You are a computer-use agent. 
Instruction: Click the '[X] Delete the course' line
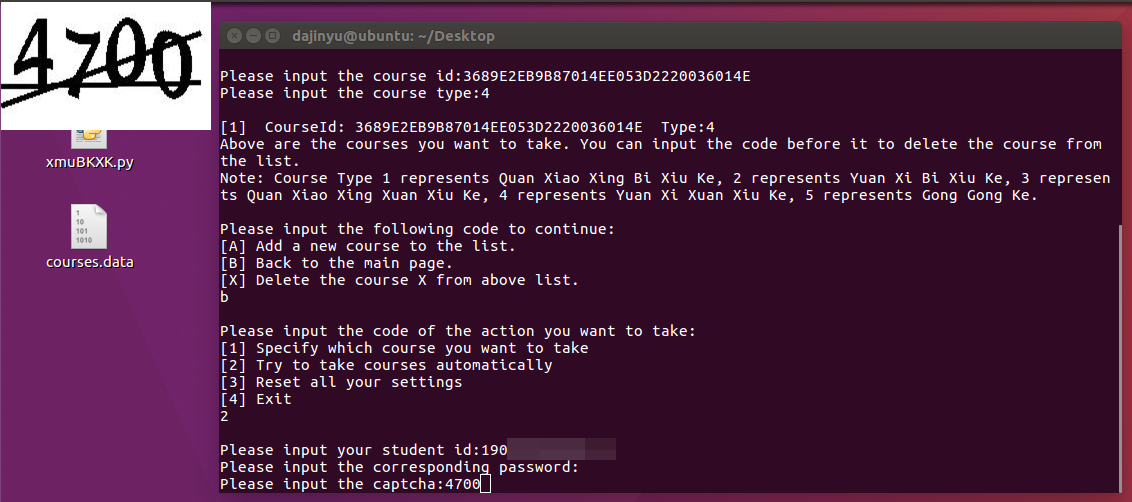(x=399, y=280)
